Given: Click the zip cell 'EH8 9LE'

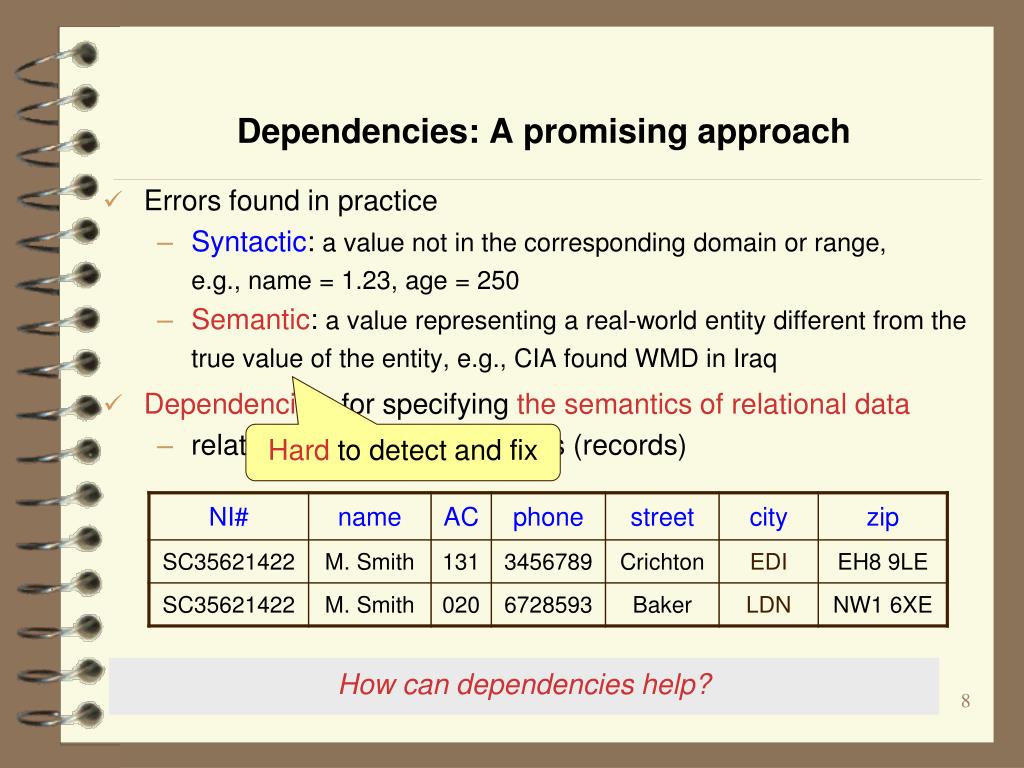Looking at the screenshot, I should 882,562.
